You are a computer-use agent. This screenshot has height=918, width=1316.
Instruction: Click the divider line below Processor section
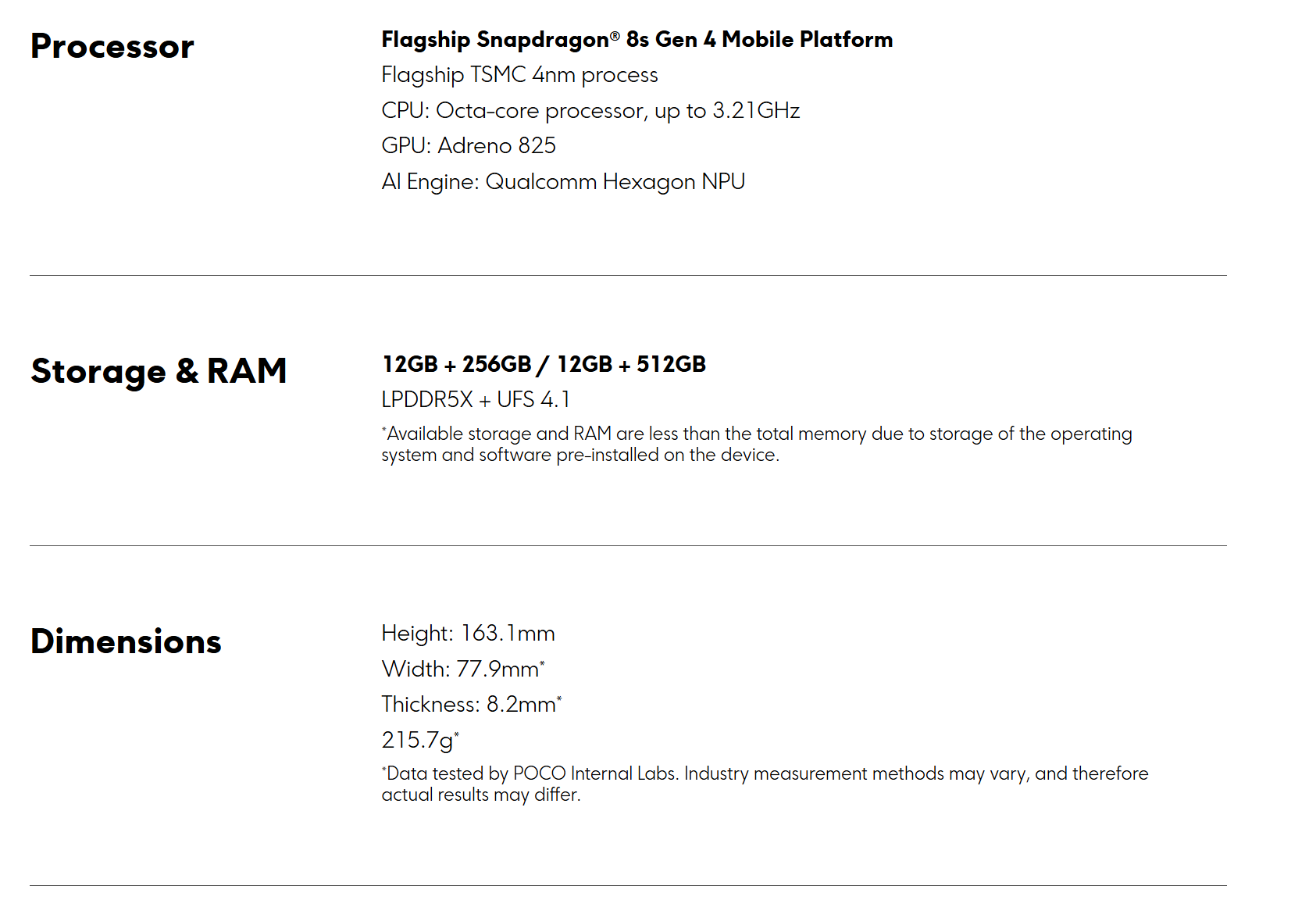(x=628, y=275)
